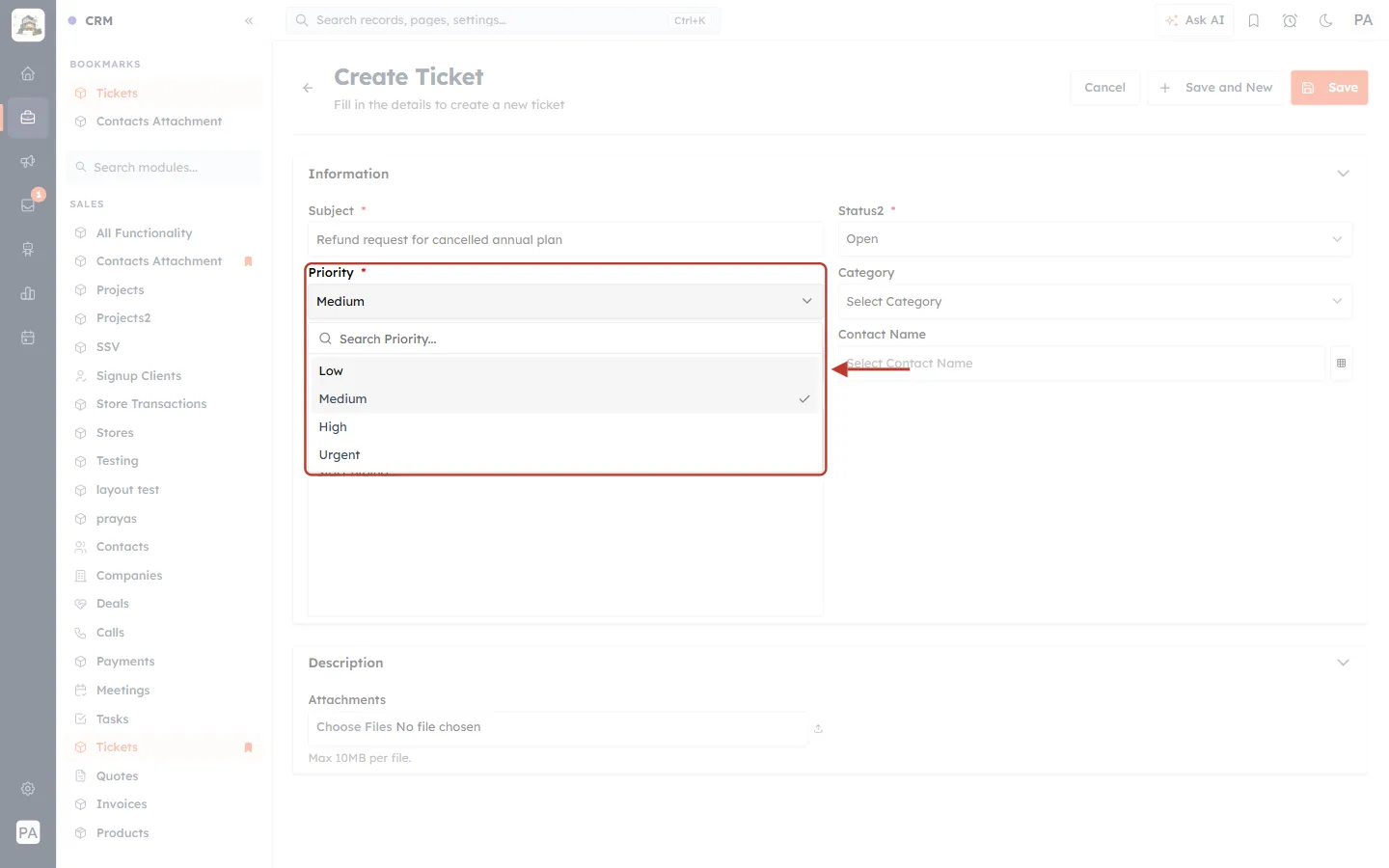This screenshot has height=868, width=1389.
Task: Open the Select Category dropdown
Action: (1095, 302)
